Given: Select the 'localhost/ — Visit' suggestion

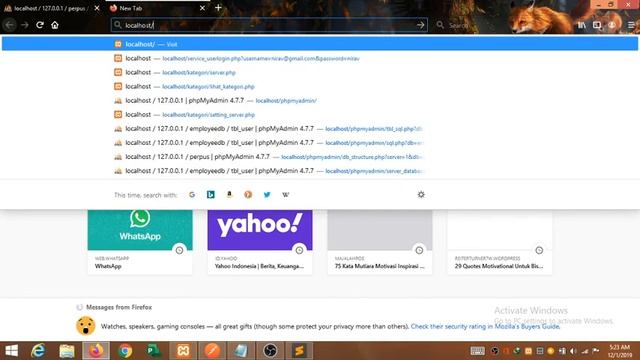Looking at the screenshot, I should [320, 44].
